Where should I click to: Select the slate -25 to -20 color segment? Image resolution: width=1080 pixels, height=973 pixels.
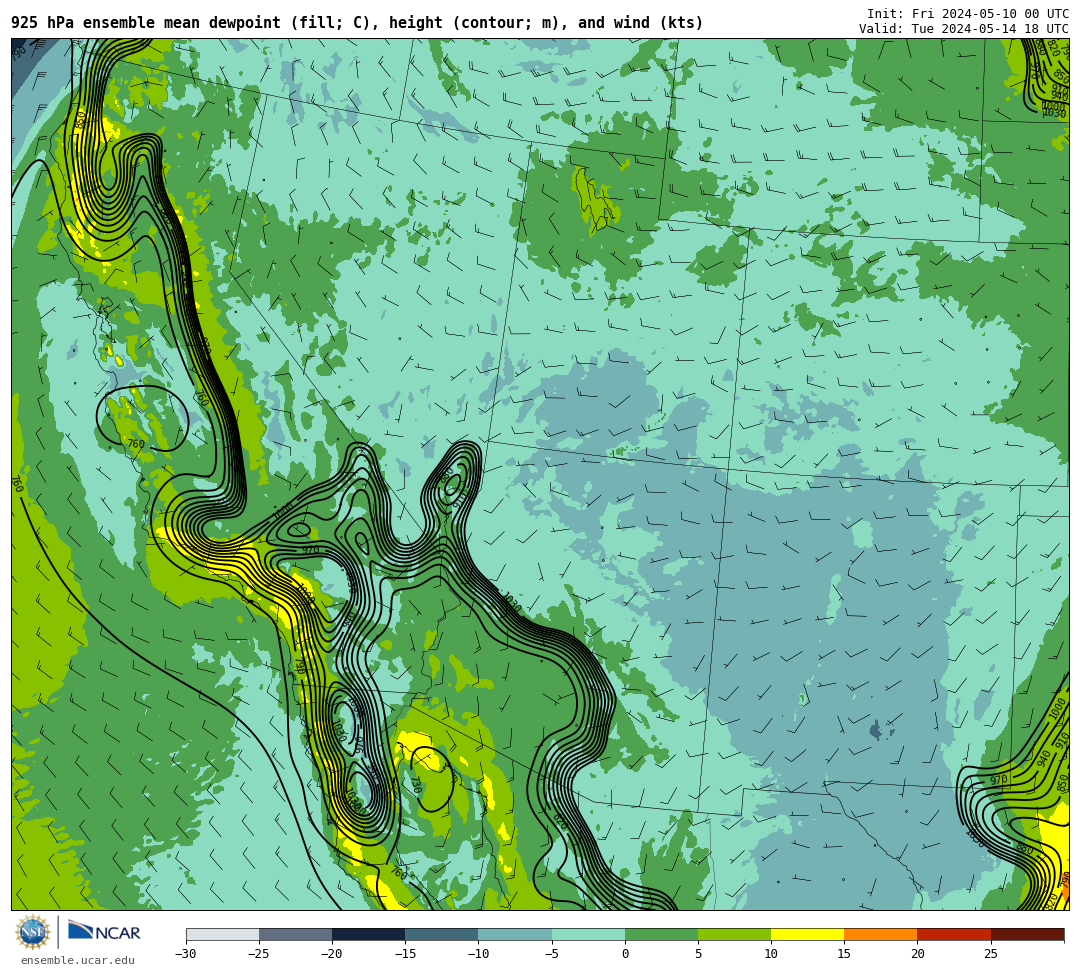(x=295, y=934)
